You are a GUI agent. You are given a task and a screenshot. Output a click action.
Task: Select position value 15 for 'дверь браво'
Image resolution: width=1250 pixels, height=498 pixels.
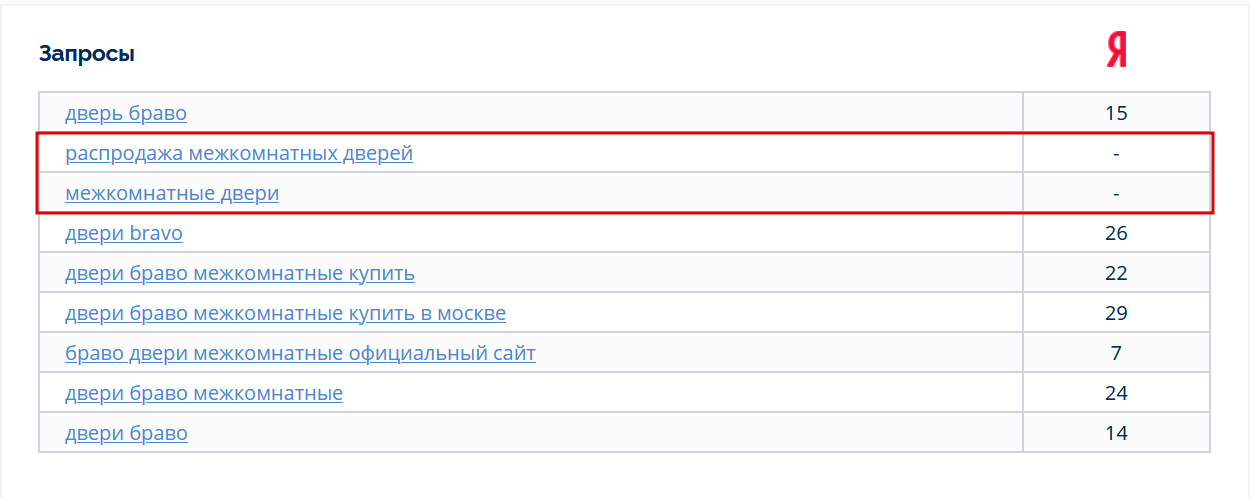pyautogui.click(x=1116, y=113)
